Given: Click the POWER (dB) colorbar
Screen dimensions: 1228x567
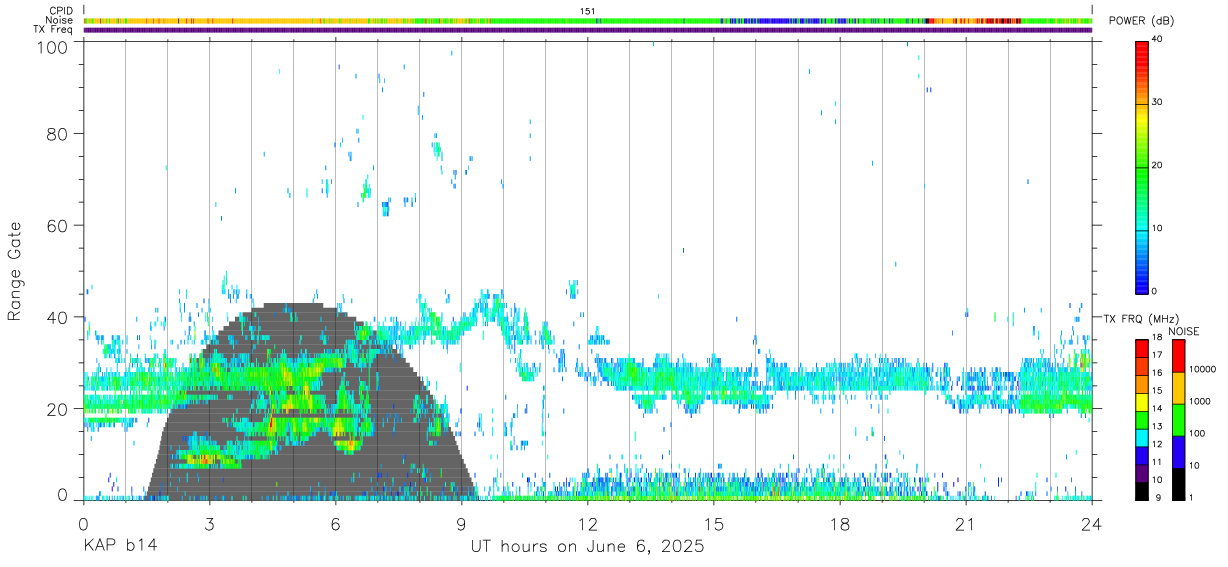Looking at the screenshot, I should [1141, 166].
